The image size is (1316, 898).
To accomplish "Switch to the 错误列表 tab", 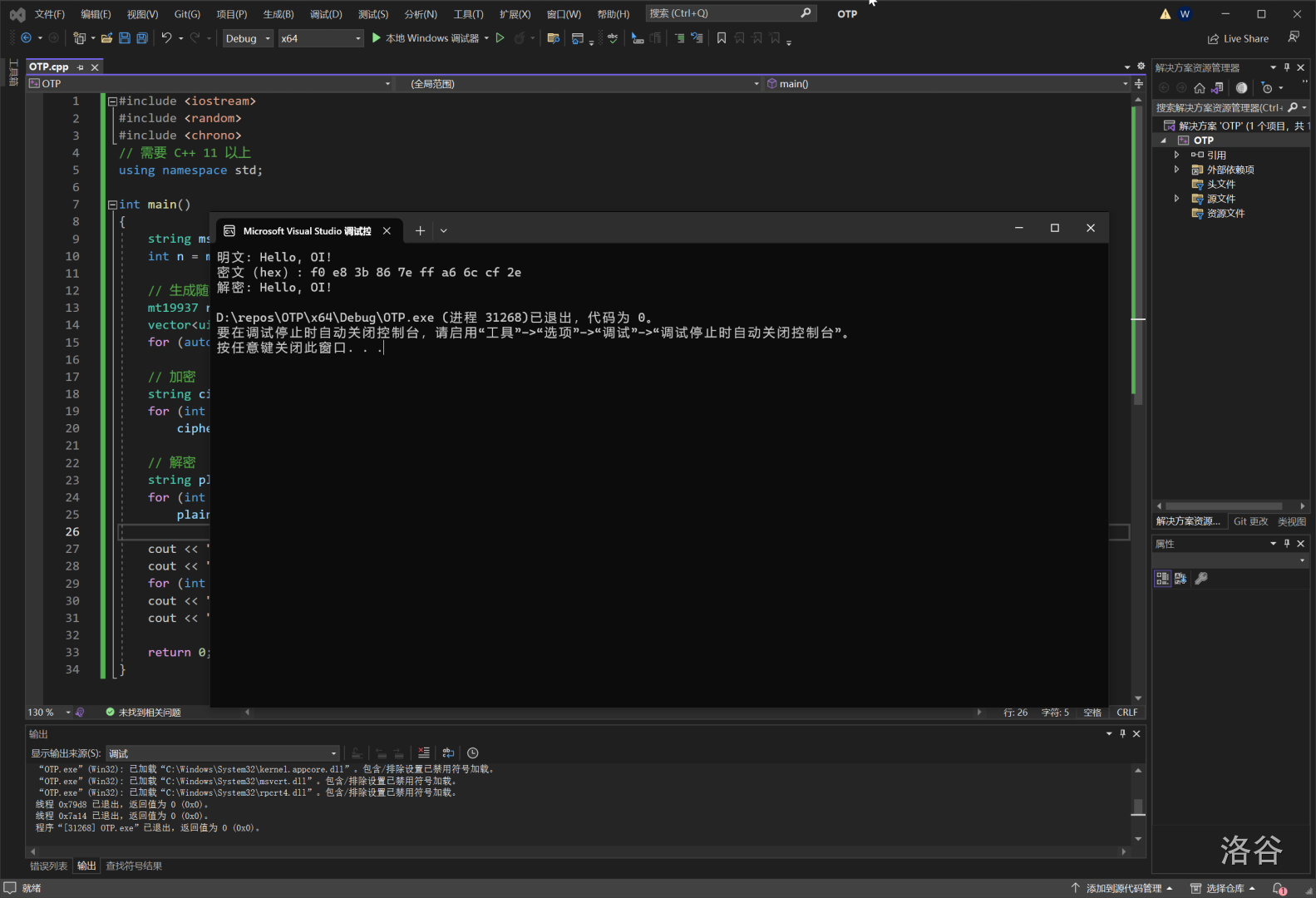I will click(48, 866).
